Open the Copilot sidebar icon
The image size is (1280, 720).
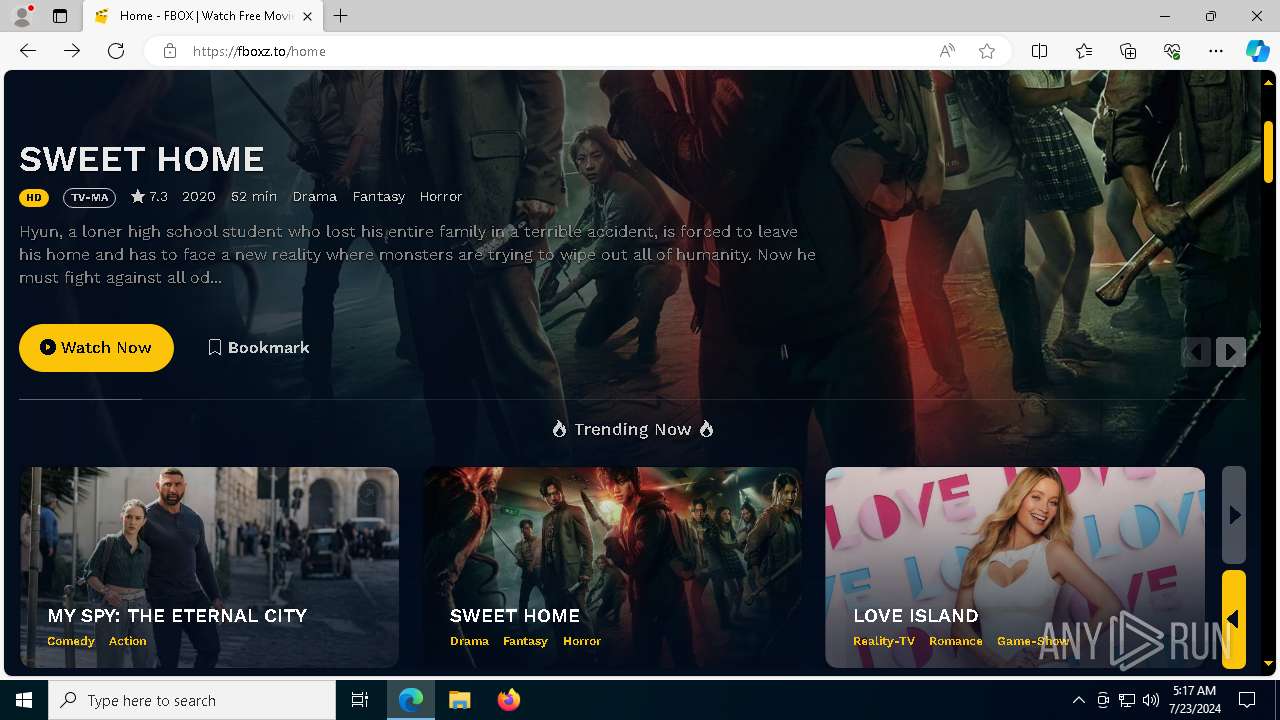point(1257,51)
